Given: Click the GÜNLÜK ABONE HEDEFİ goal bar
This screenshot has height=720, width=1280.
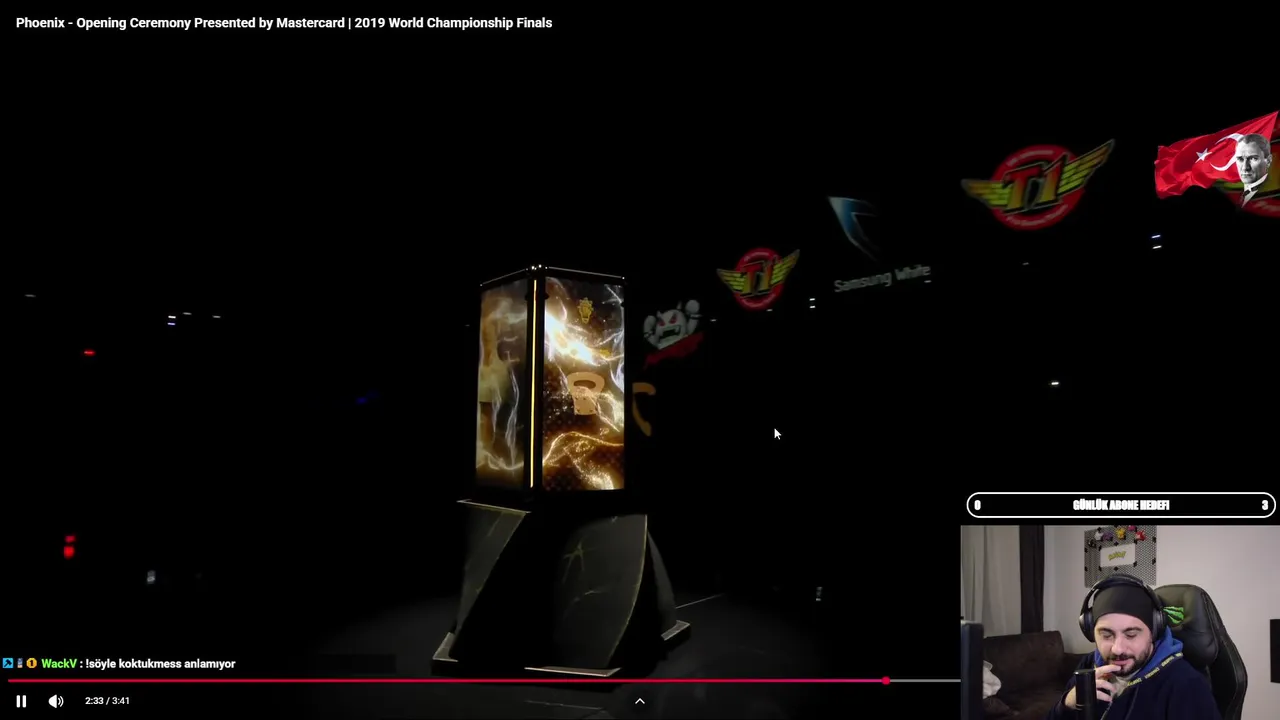Looking at the screenshot, I should pos(1121,505).
